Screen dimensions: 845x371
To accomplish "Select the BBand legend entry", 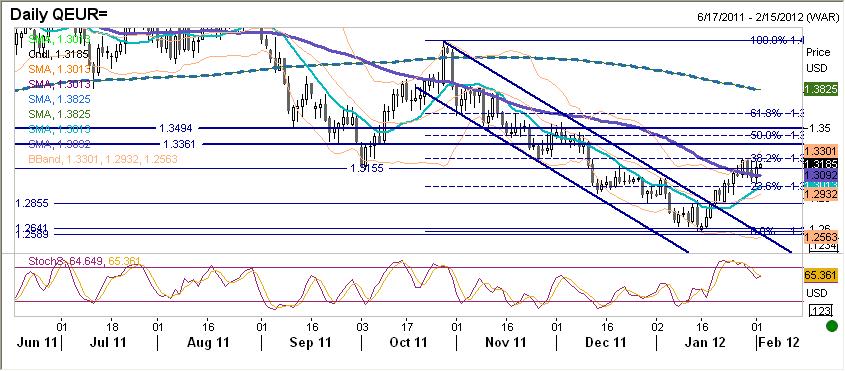I will [102, 160].
